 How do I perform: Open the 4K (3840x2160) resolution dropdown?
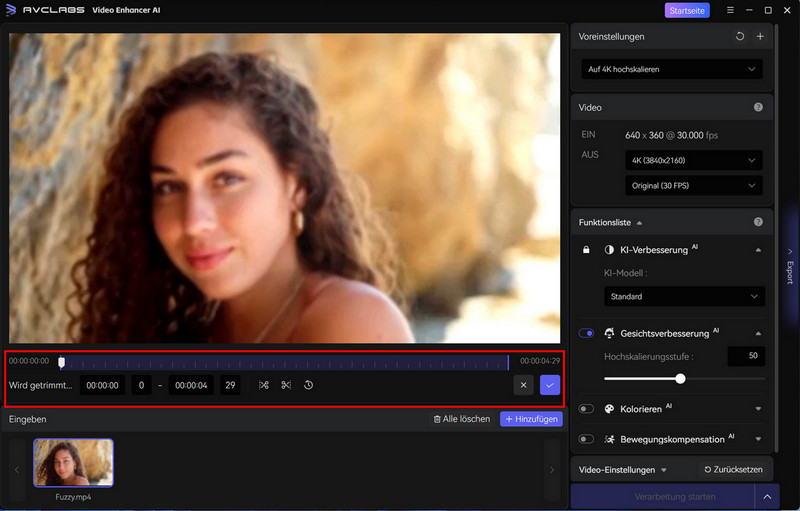click(694, 160)
